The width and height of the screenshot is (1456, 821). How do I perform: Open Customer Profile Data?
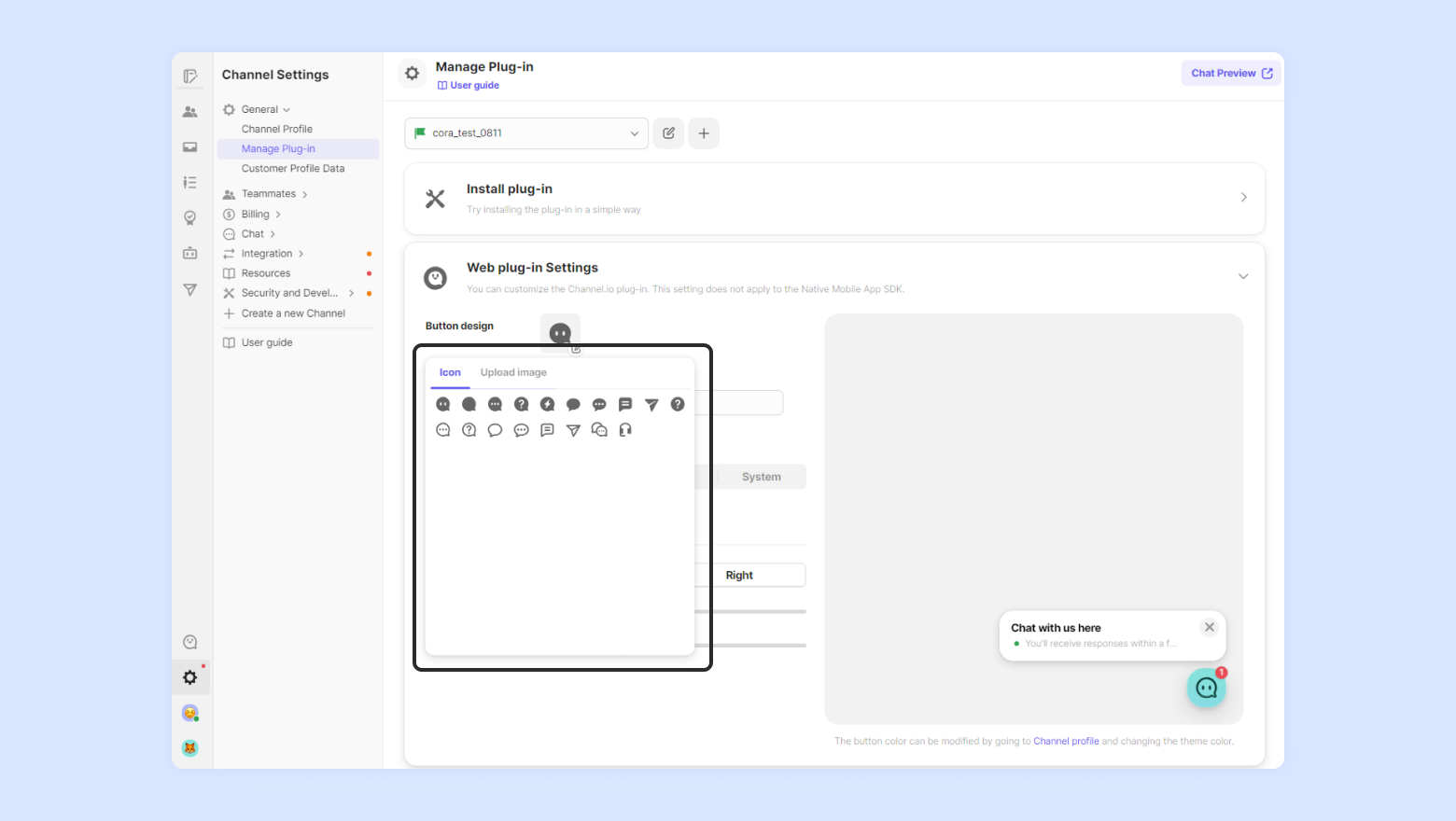293,169
